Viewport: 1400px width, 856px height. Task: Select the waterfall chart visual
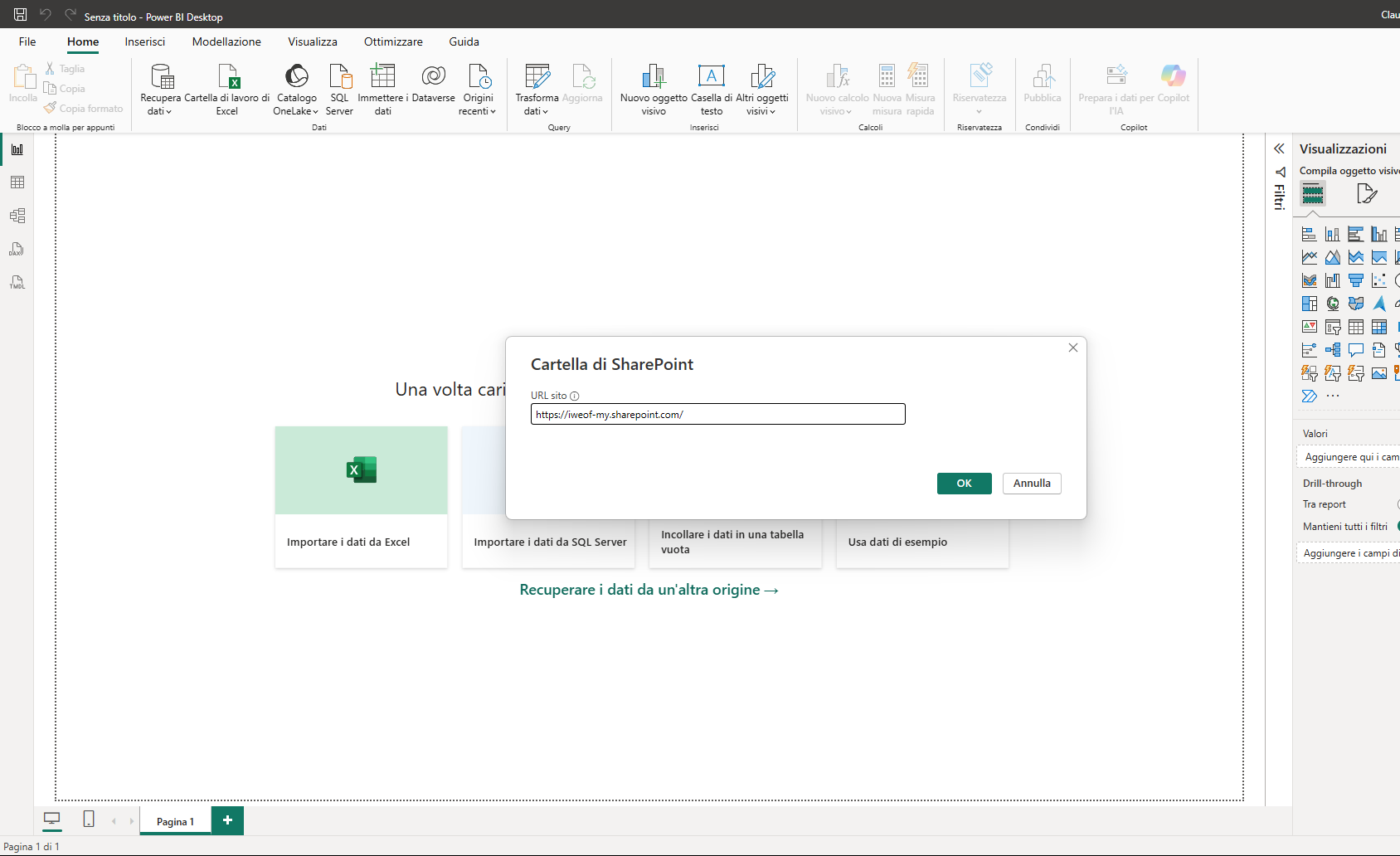(1333, 280)
